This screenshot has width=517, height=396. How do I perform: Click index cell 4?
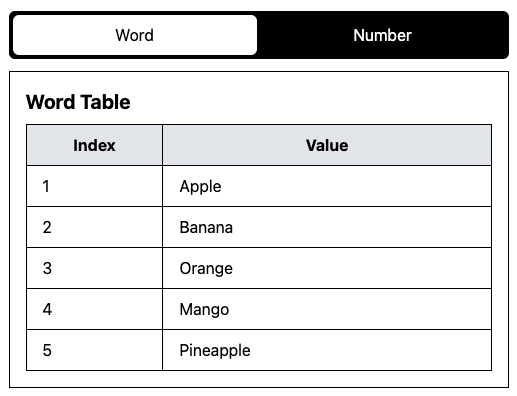coord(94,309)
